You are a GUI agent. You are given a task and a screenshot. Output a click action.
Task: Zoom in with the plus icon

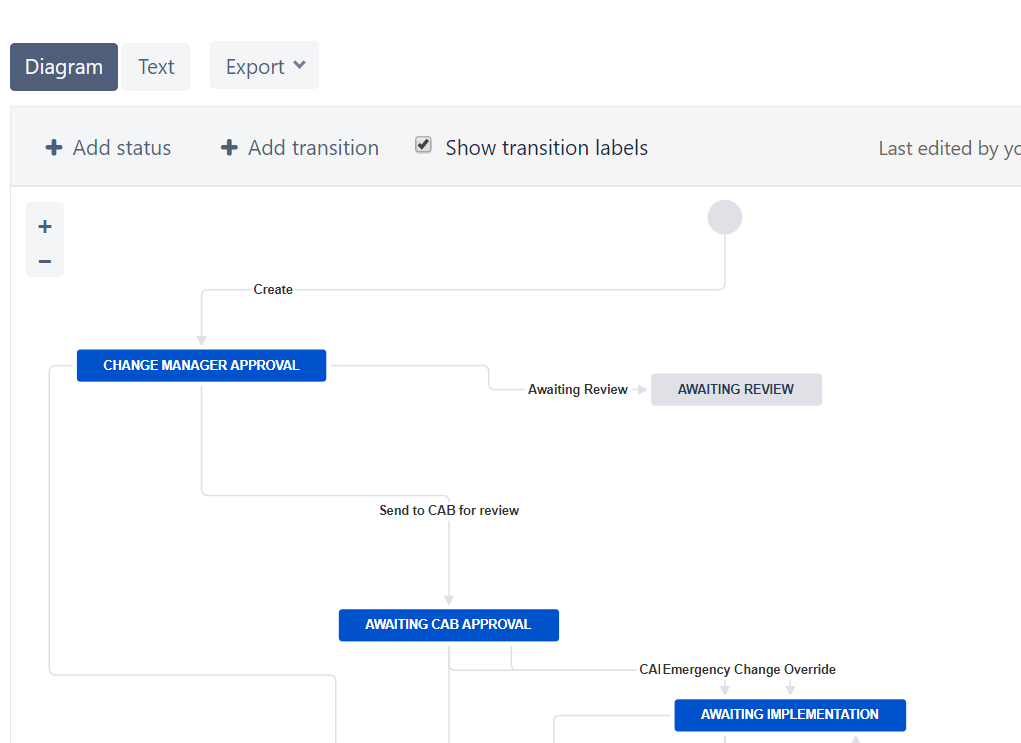pyautogui.click(x=45, y=227)
